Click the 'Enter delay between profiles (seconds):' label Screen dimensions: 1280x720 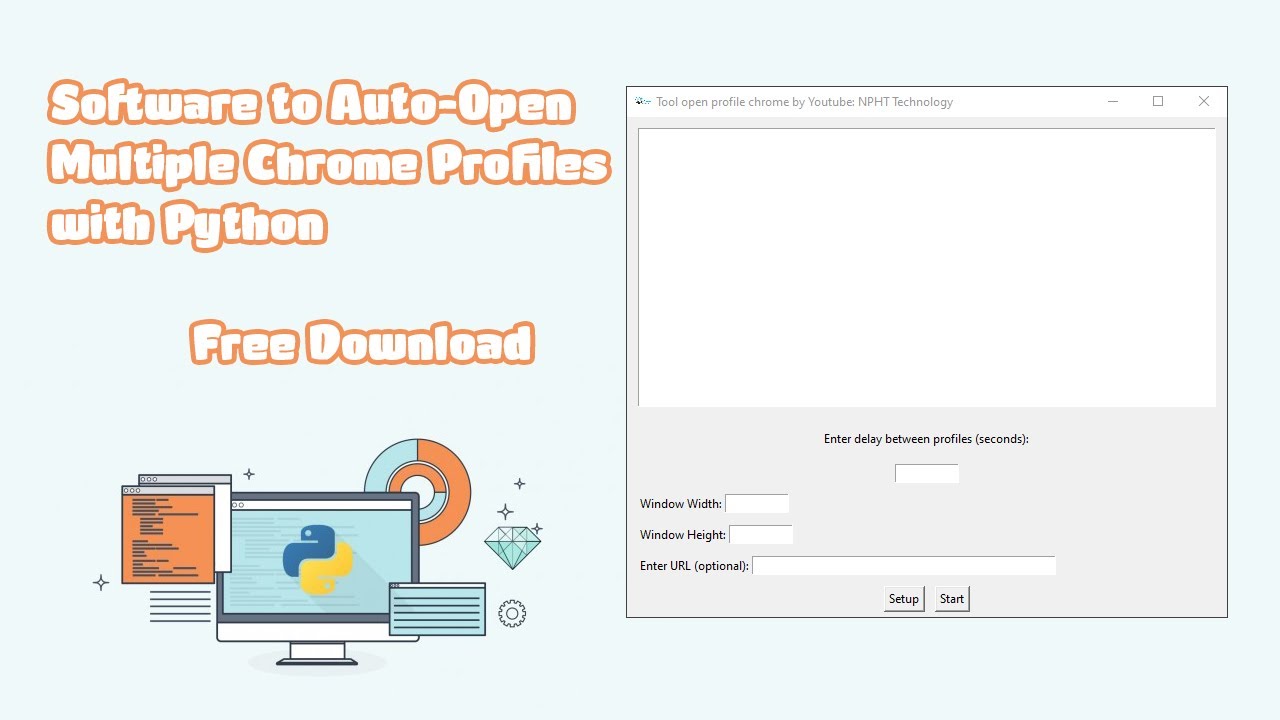[x=926, y=439]
